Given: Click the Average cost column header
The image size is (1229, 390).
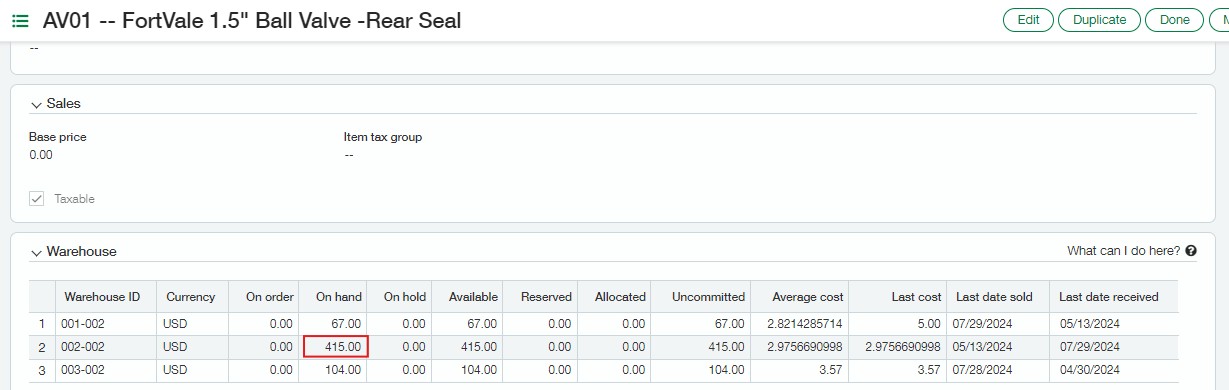Looking at the screenshot, I should pos(800,297).
